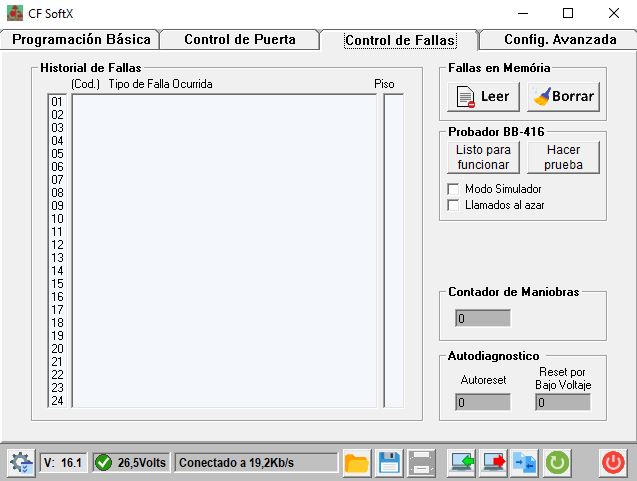Click the computer icon with green arrow
Viewport: 637px width, 481px height.
(461, 463)
